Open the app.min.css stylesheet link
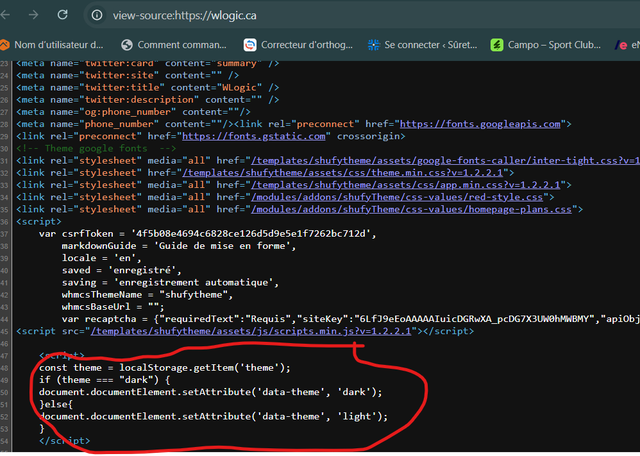Screen dimensions: 640x456 click(x=405, y=185)
